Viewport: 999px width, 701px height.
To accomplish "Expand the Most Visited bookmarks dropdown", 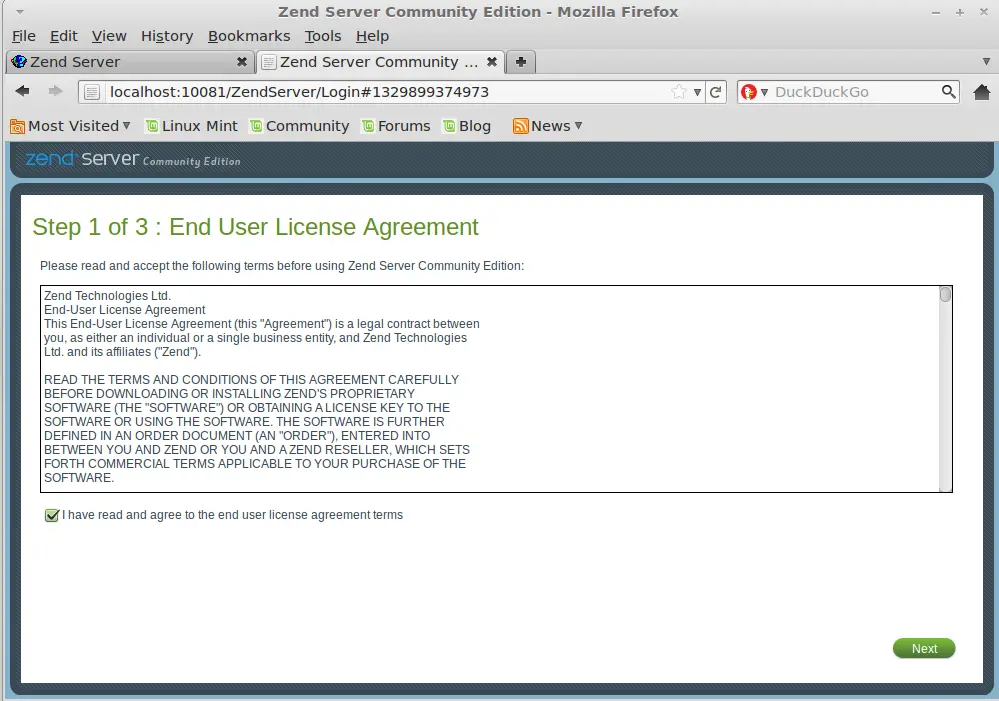I will [126, 126].
